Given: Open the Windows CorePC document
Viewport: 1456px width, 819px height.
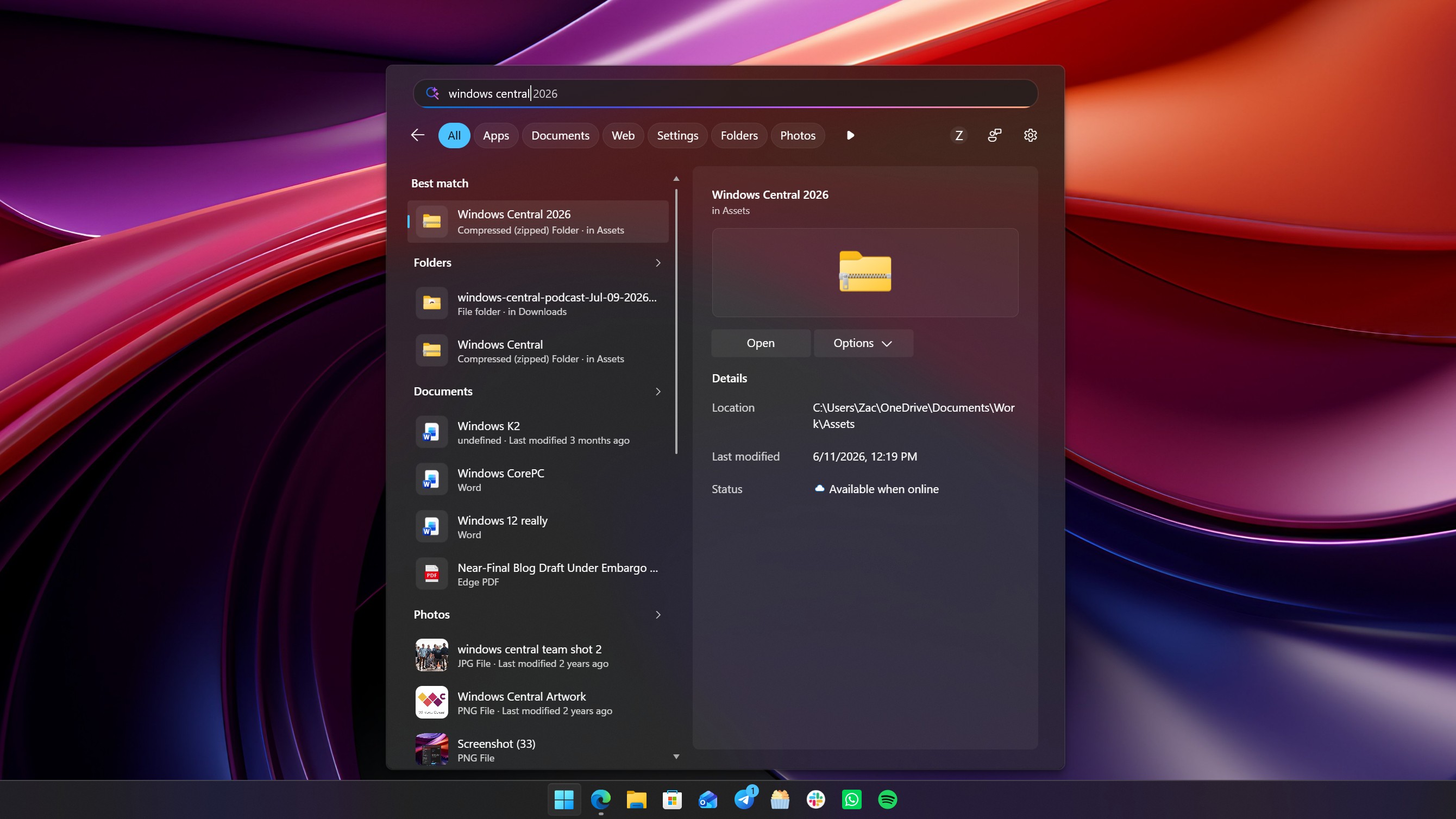Looking at the screenshot, I should click(537, 480).
